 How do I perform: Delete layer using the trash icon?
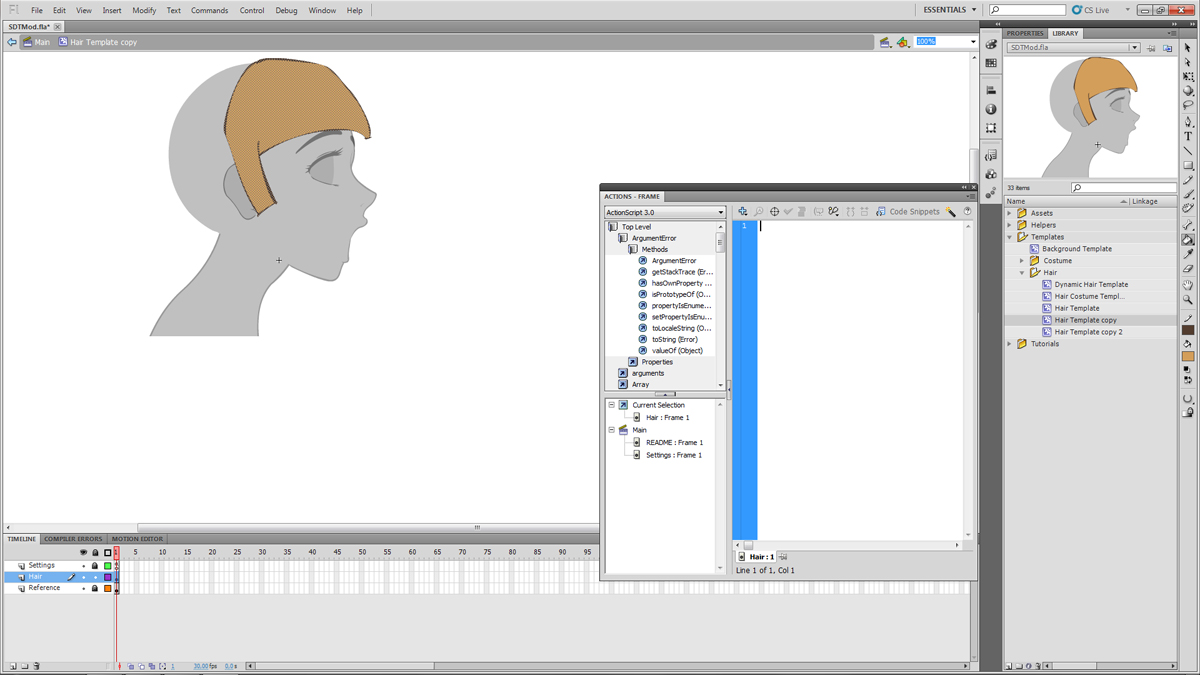click(36, 666)
